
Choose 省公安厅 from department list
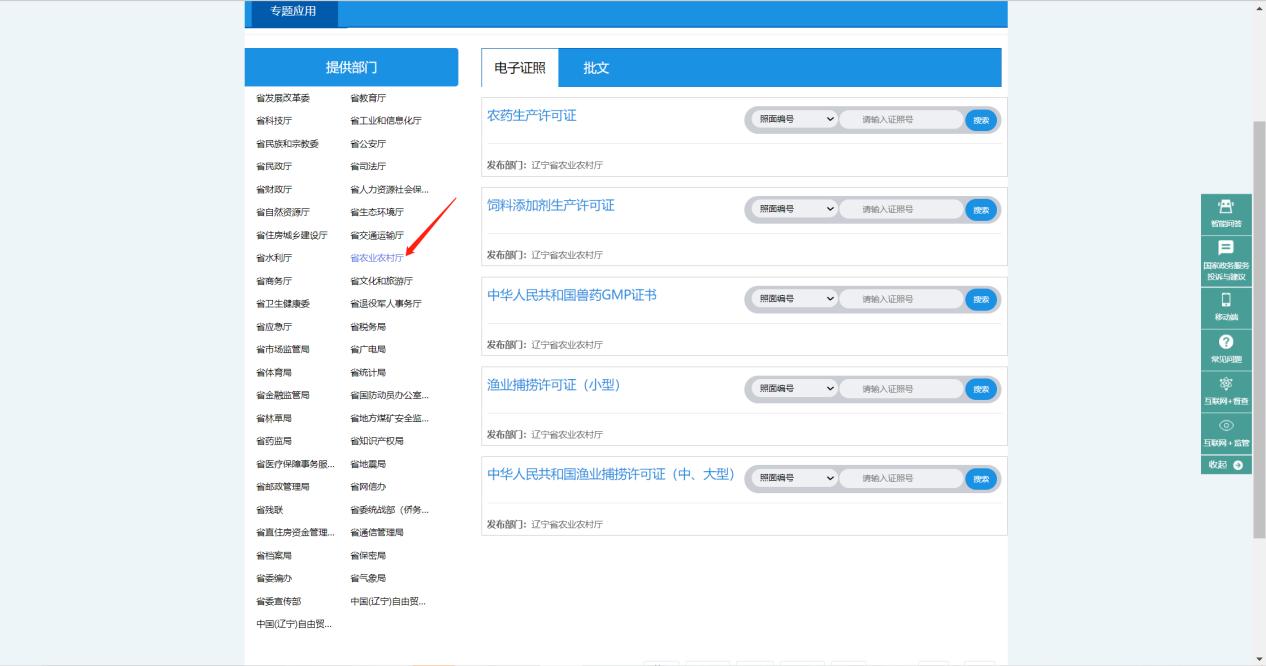(x=368, y=144)
